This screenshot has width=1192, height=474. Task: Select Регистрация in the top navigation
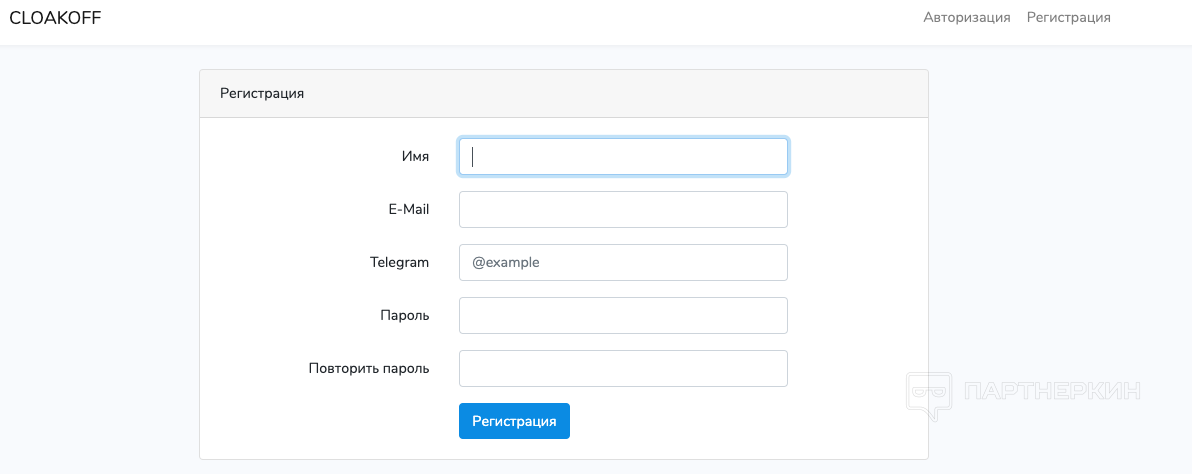tap(1068, 18)
